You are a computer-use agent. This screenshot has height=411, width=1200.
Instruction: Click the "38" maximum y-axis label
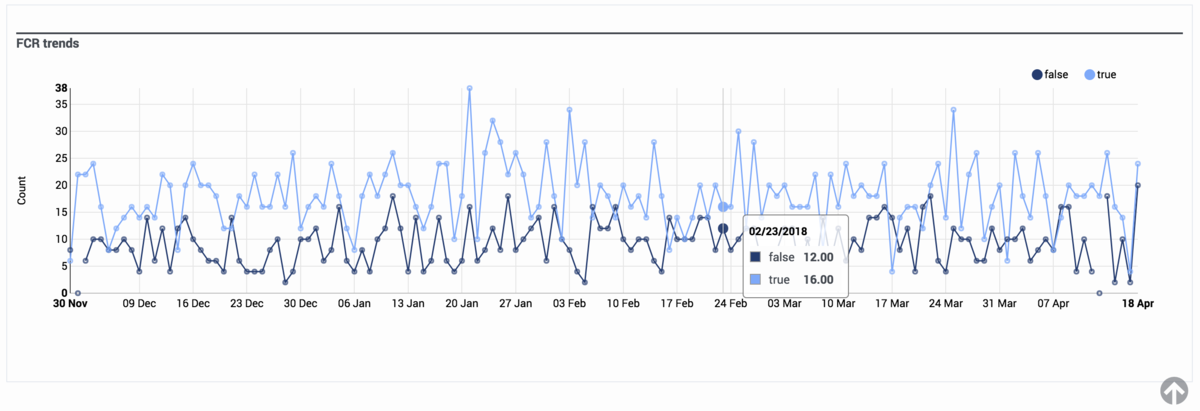pyautogui.click(x=61, y=88)
